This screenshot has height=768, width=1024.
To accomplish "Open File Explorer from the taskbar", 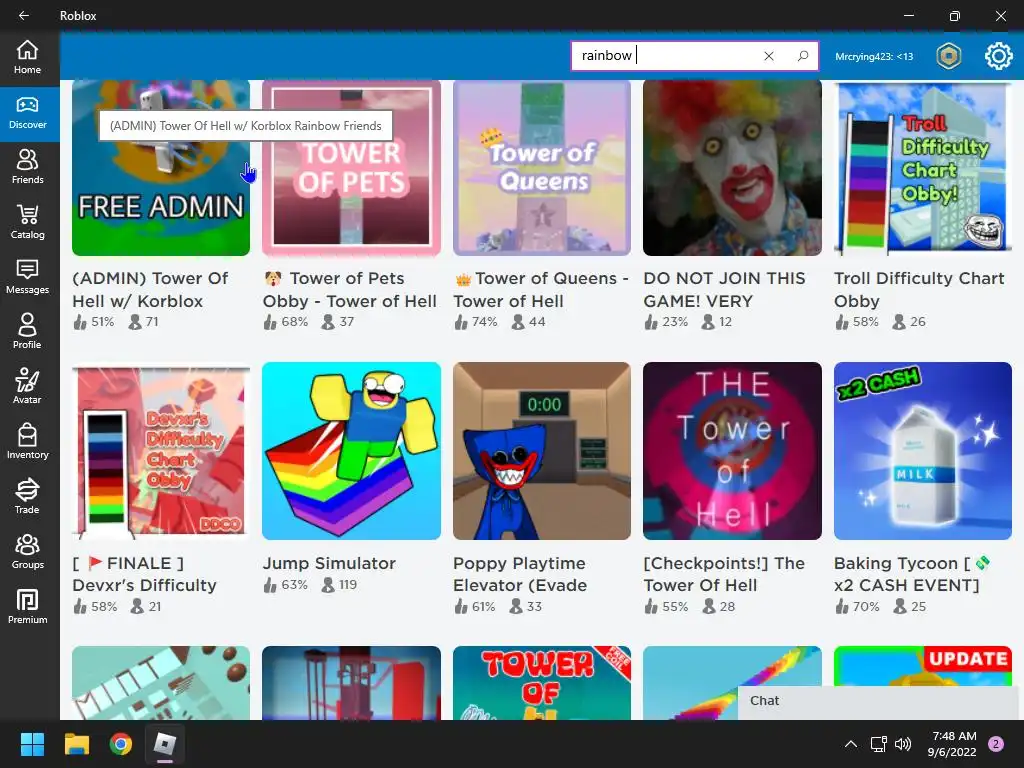I will point(76,744).
